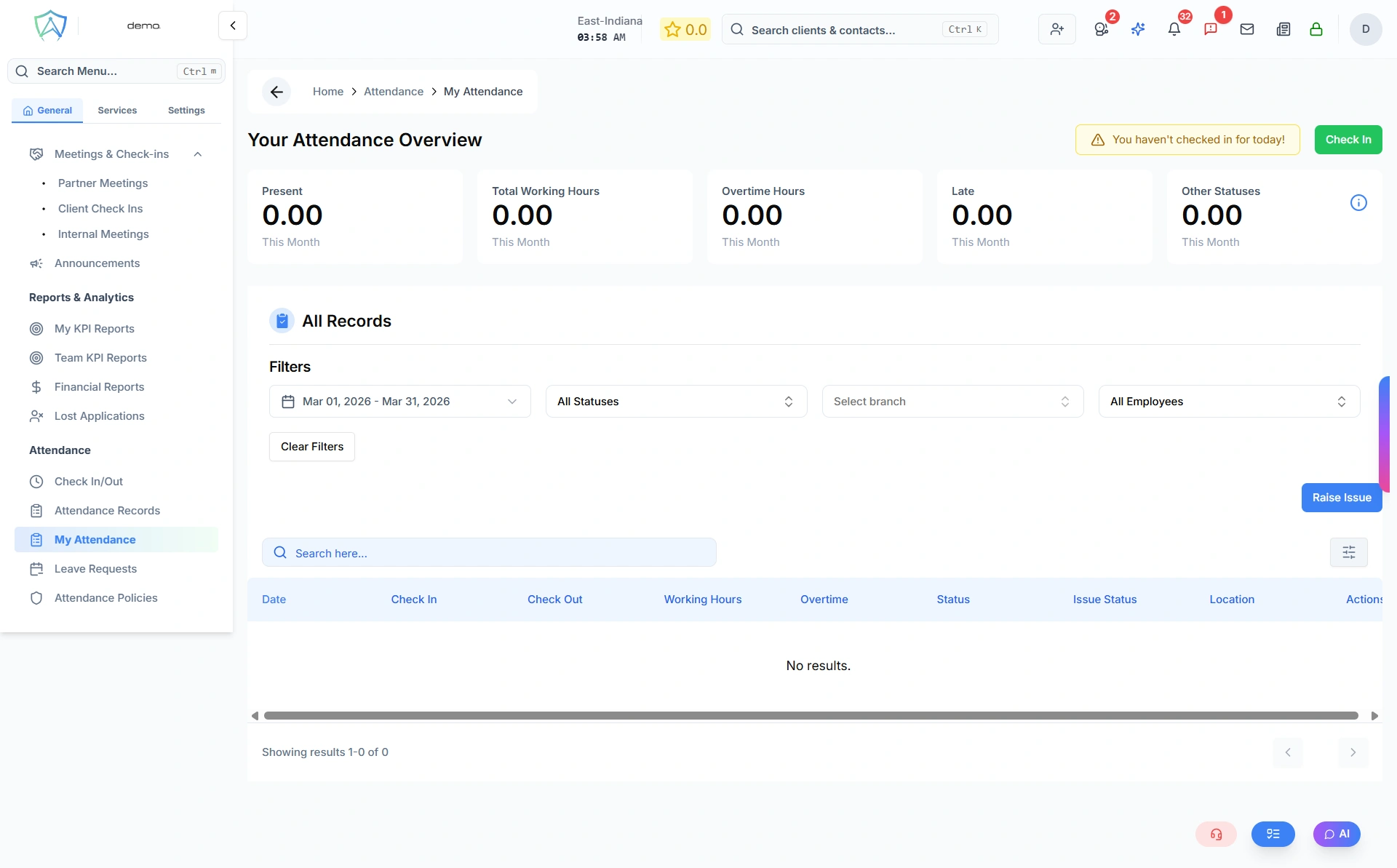Image resolution: width=1397 pixels, height=868 pixels.
Task: Collapse the sidebar with chevron button
Action: click(233, 25)
